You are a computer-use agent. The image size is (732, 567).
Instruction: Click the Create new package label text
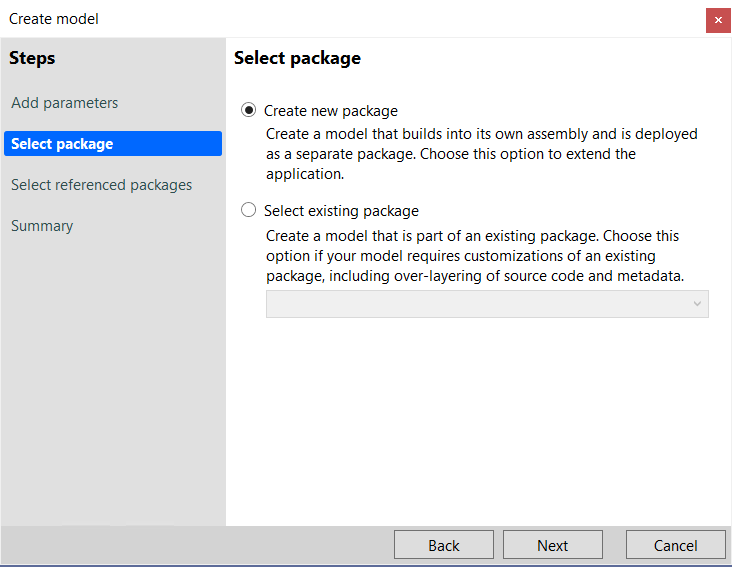click(x=331, y=111)
